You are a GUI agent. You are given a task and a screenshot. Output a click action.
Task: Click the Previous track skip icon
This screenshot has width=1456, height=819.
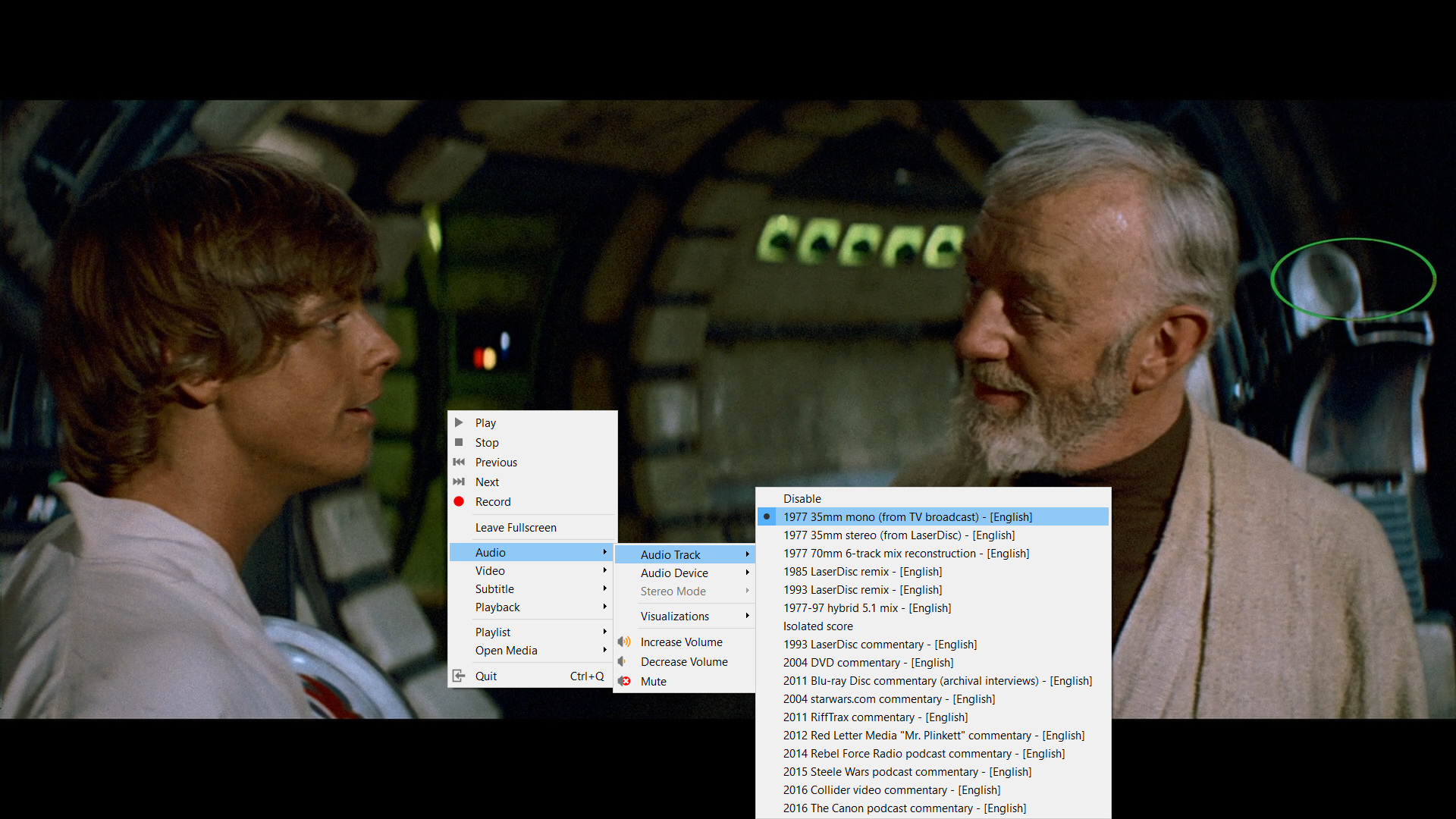pyautogui.click(x=459, y=462)
